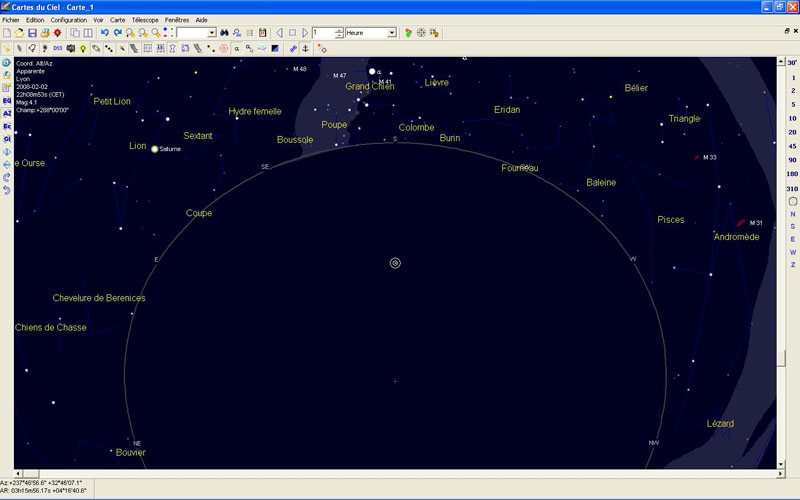Open the Télescope menu
800x500 pixels.
click(144, 19)
